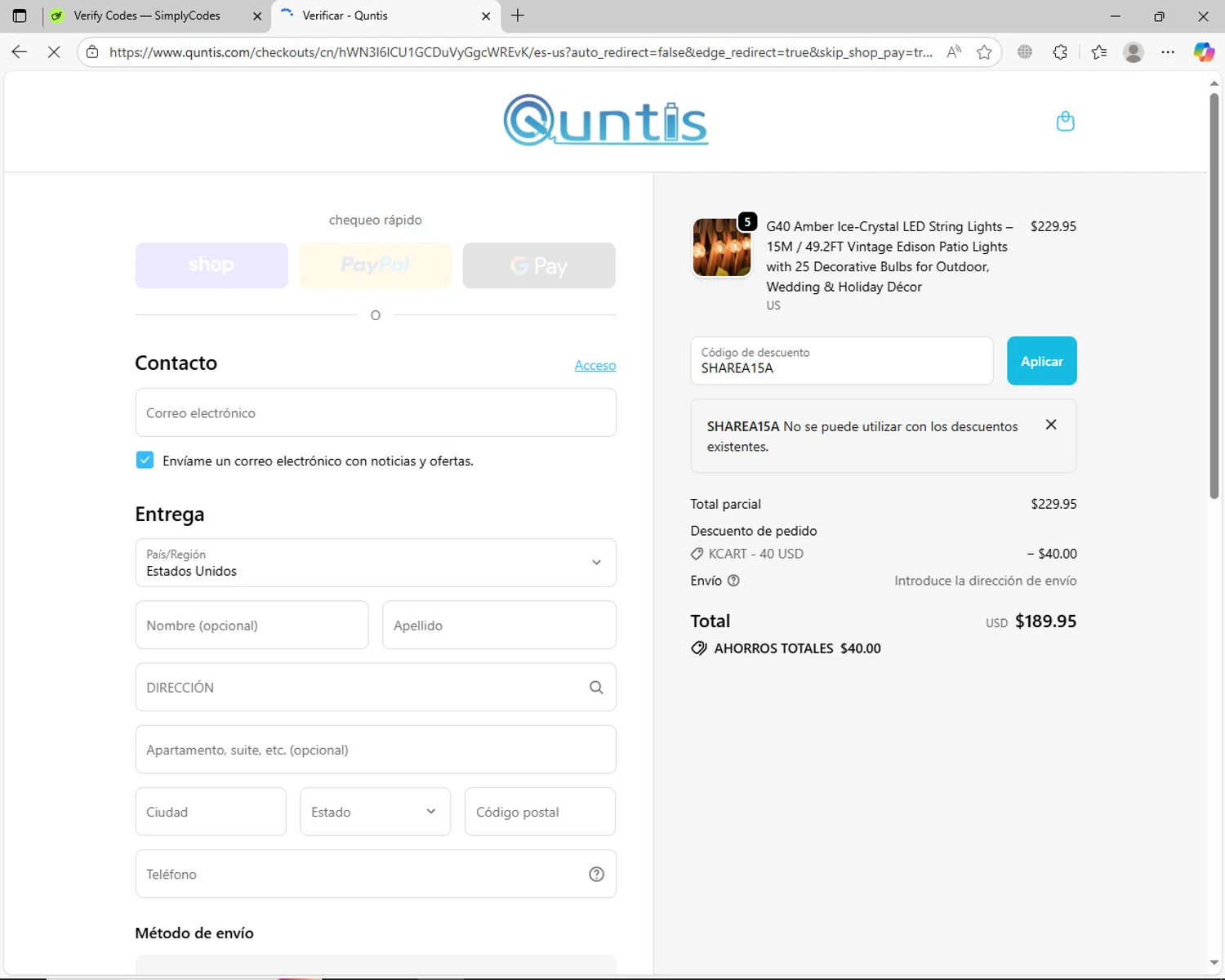
Task: Open the Estado dropdown
Action: (376, 812)
